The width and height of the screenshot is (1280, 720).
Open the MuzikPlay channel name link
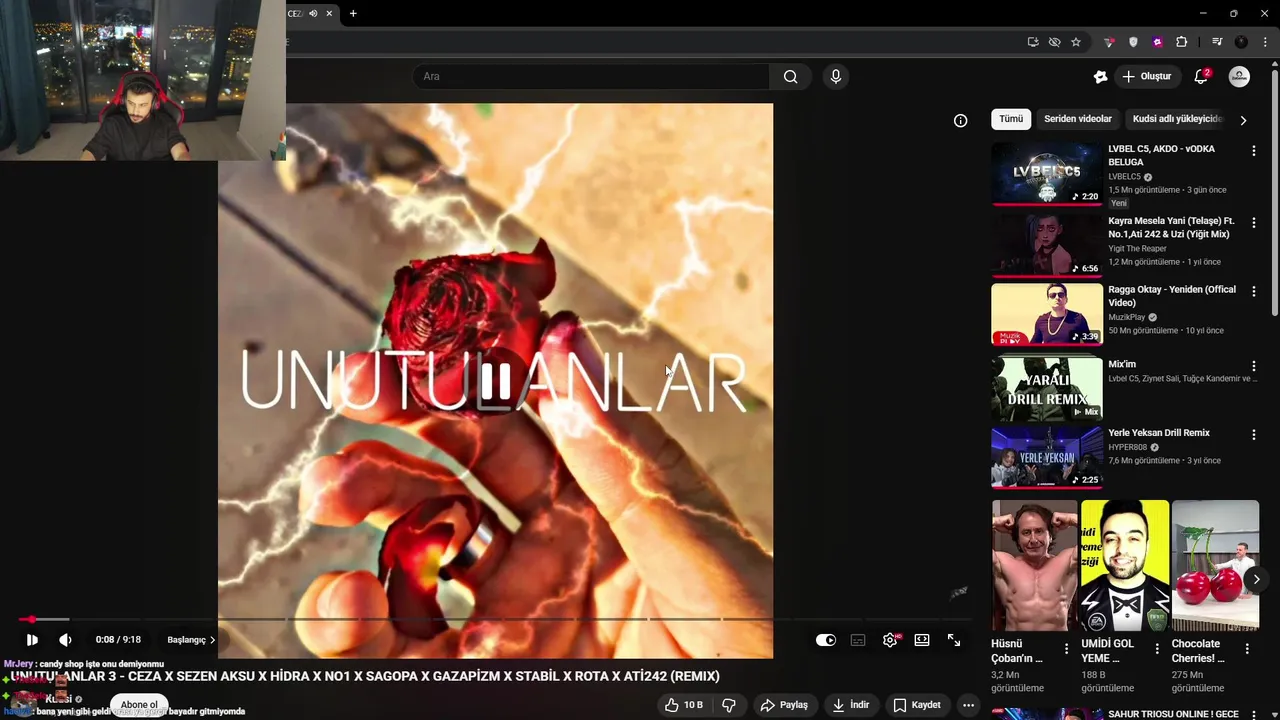(1127, 317)
